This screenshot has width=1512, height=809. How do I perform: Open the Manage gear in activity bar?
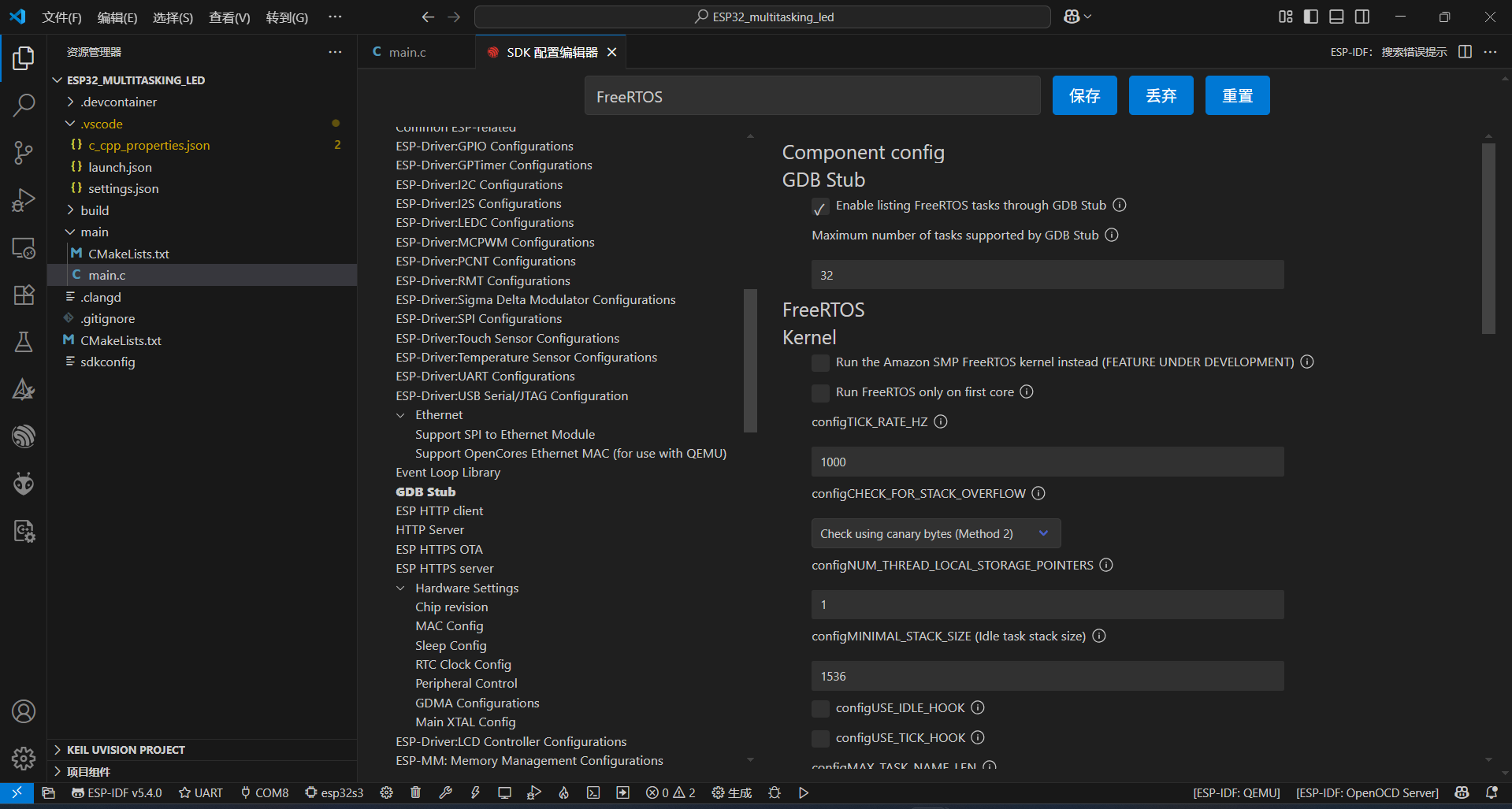pos(24,758)
